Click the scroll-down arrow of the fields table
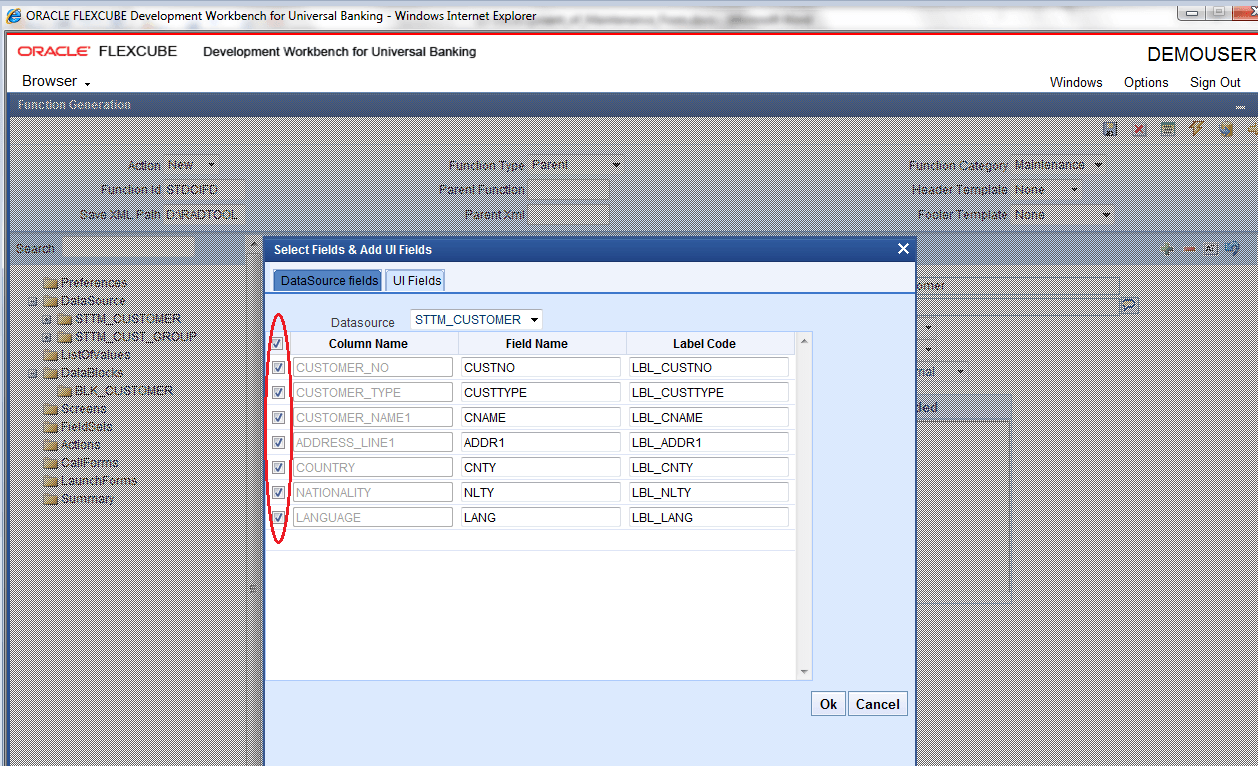Screen dimensions: 1258x766 click(804, 672)
